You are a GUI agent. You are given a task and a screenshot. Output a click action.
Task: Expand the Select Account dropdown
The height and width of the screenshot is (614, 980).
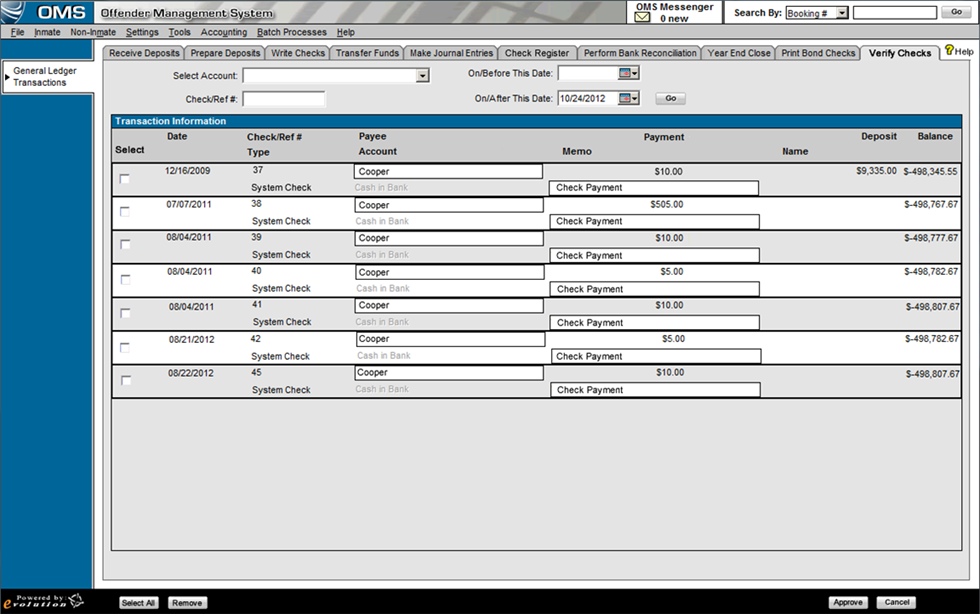click(x=422, y=76)
